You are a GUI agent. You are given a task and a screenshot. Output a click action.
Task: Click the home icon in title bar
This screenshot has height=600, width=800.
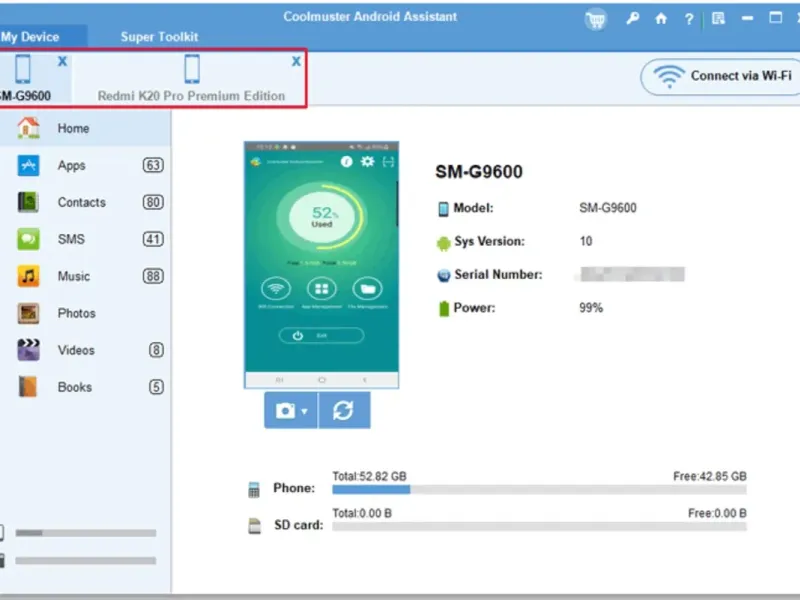pyautogui.click(x=661, y=19)
